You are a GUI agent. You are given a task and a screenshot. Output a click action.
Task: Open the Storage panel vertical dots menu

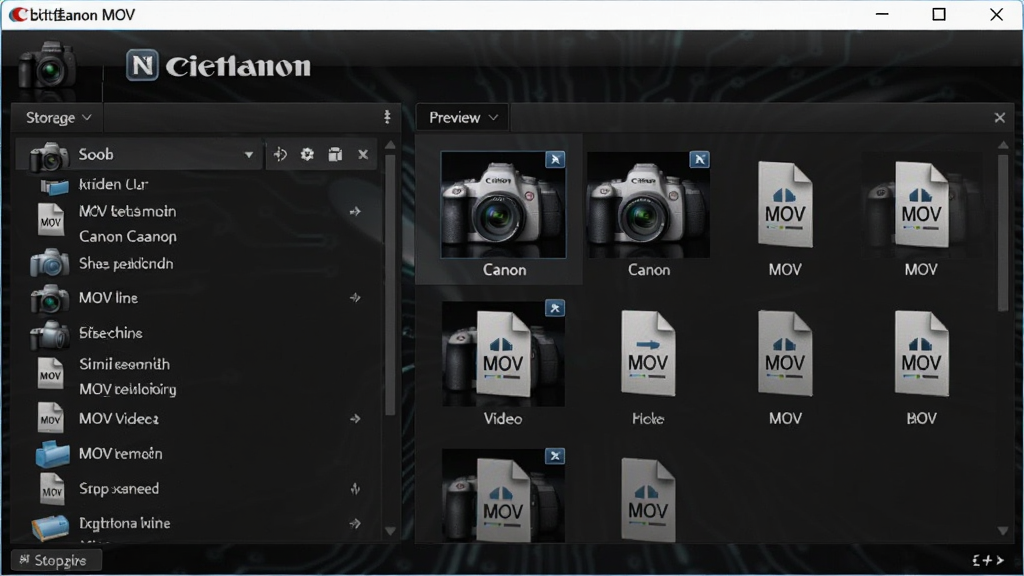pyautogui.click(x=387, y=117)
